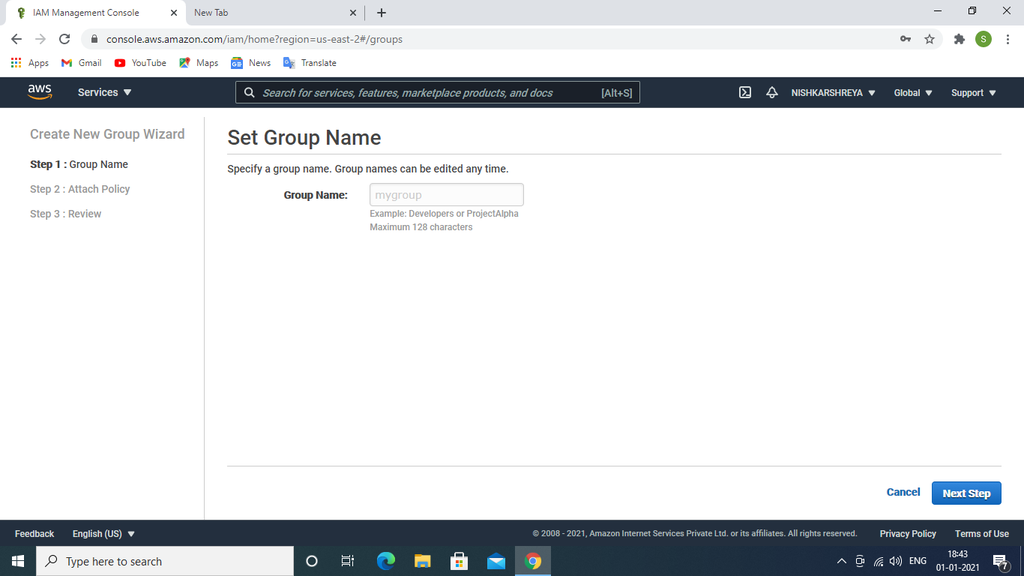1024x576 pixels.
Task: Click inside the Group Name field
Action: coord(446,194)
